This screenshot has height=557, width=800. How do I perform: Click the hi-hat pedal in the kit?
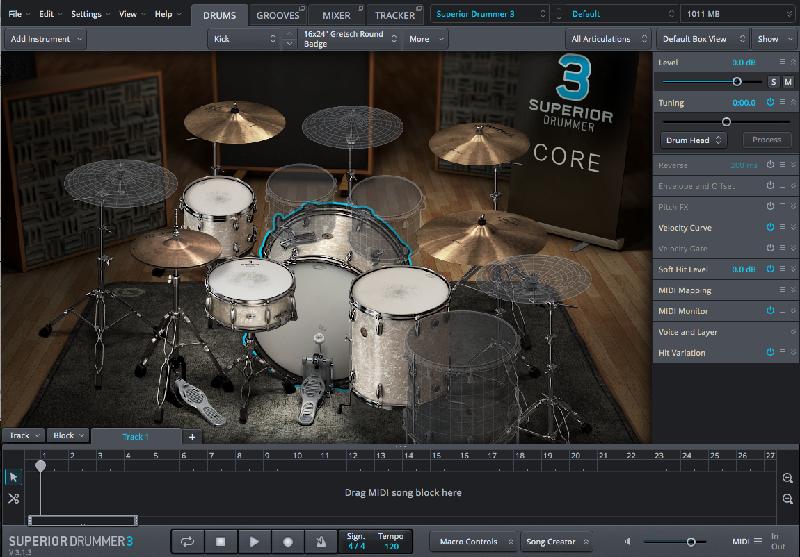point(199,400)
